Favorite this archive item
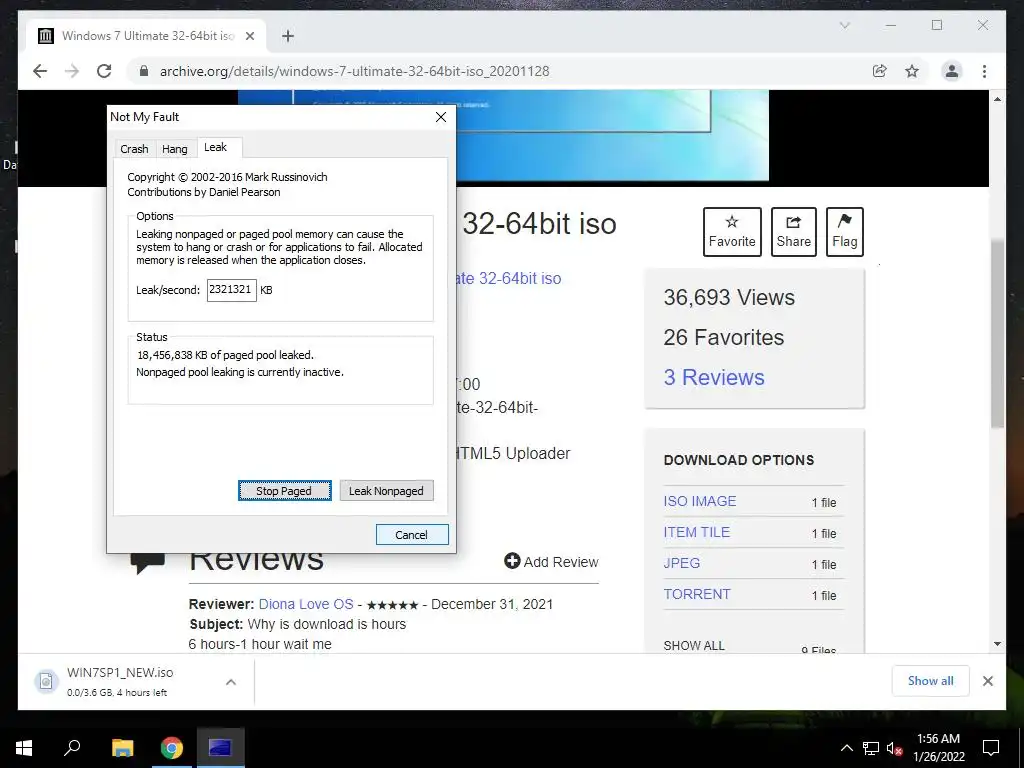Screen dimensions: 1024x768 tap(732, 232)
